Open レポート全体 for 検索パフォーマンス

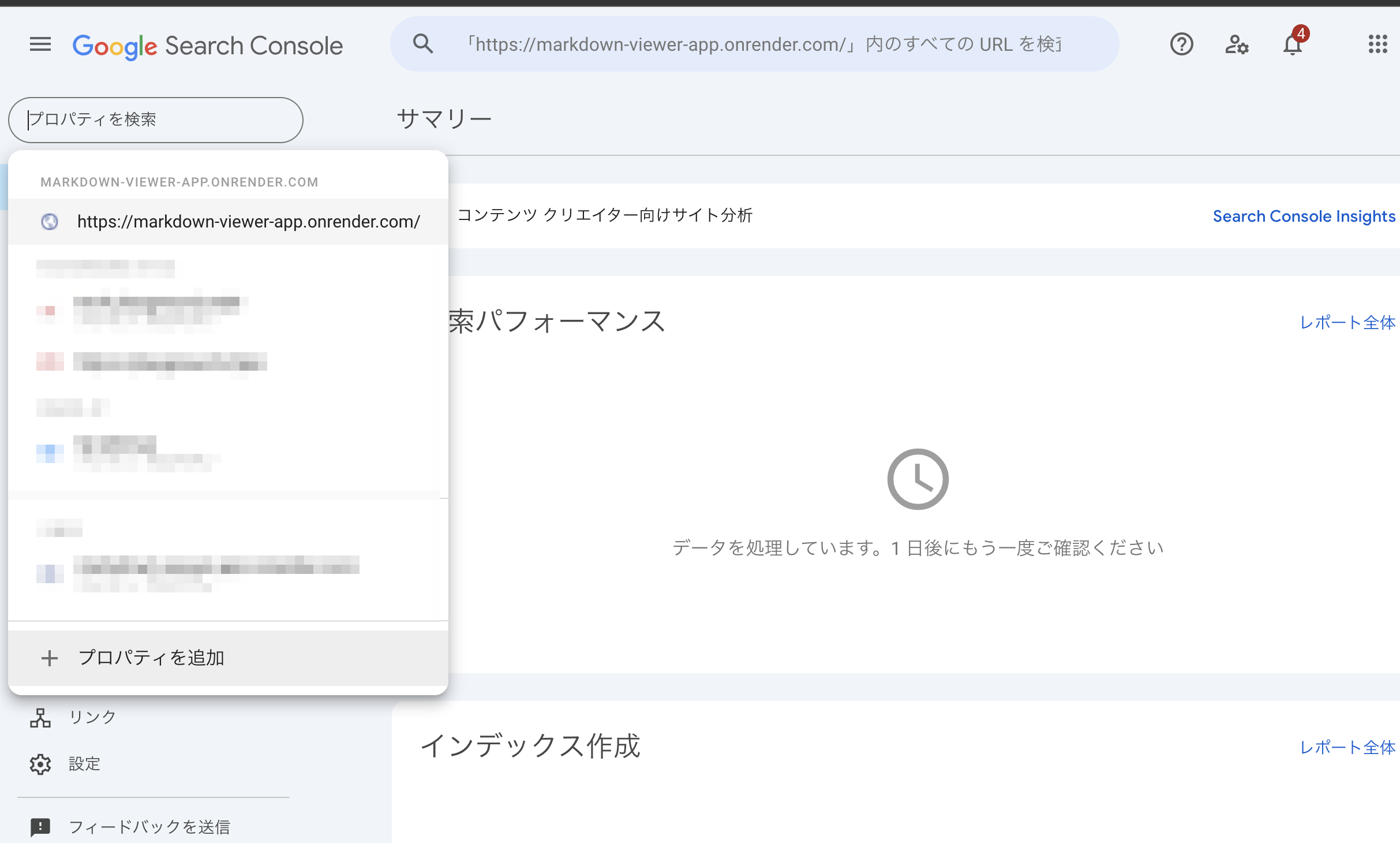(1348, 322)
